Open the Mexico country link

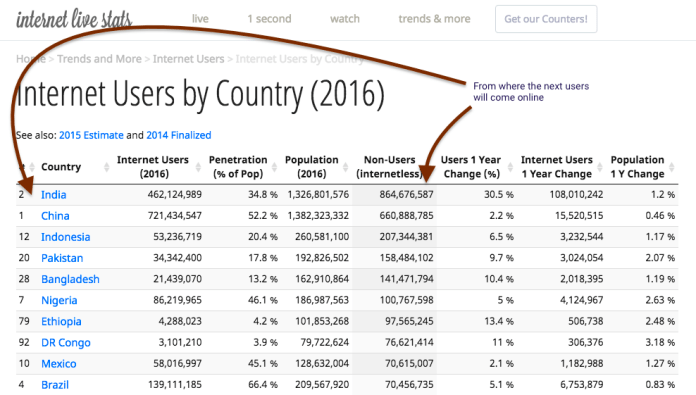pyautogui.click(x=59, y=364)
